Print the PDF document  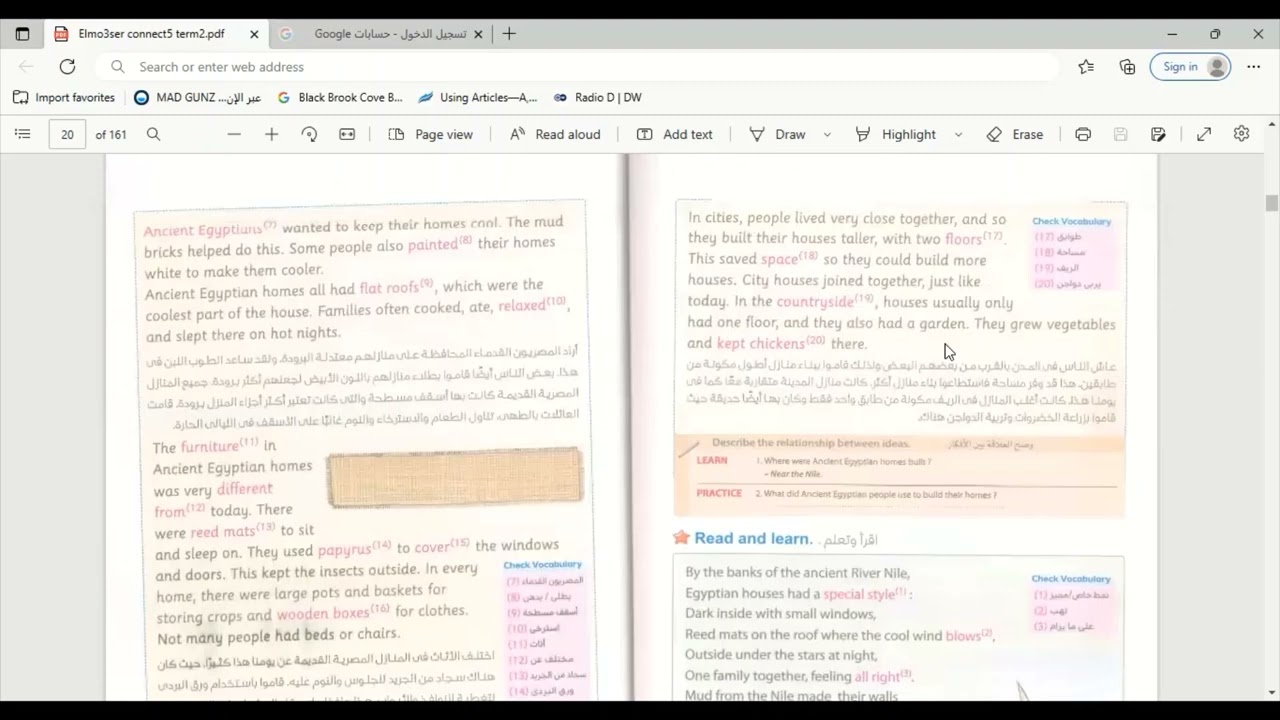1083,134
